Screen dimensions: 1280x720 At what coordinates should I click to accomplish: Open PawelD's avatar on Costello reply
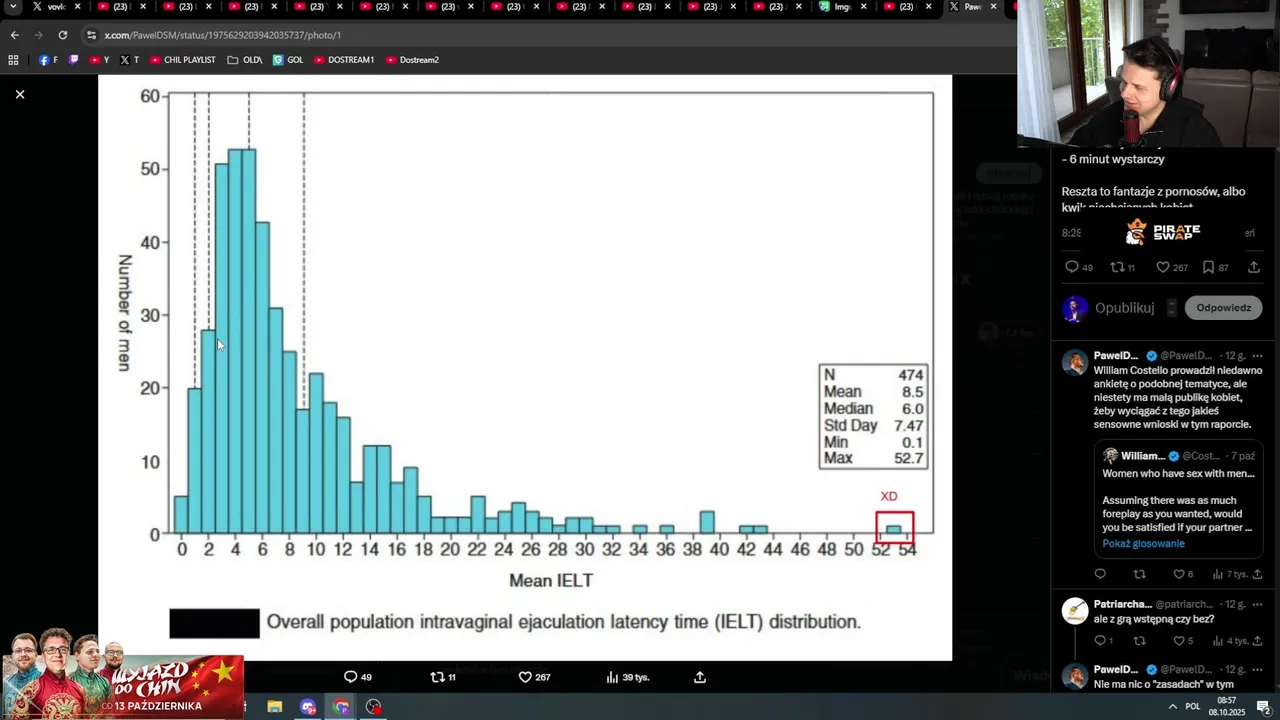click(1075, 362)
